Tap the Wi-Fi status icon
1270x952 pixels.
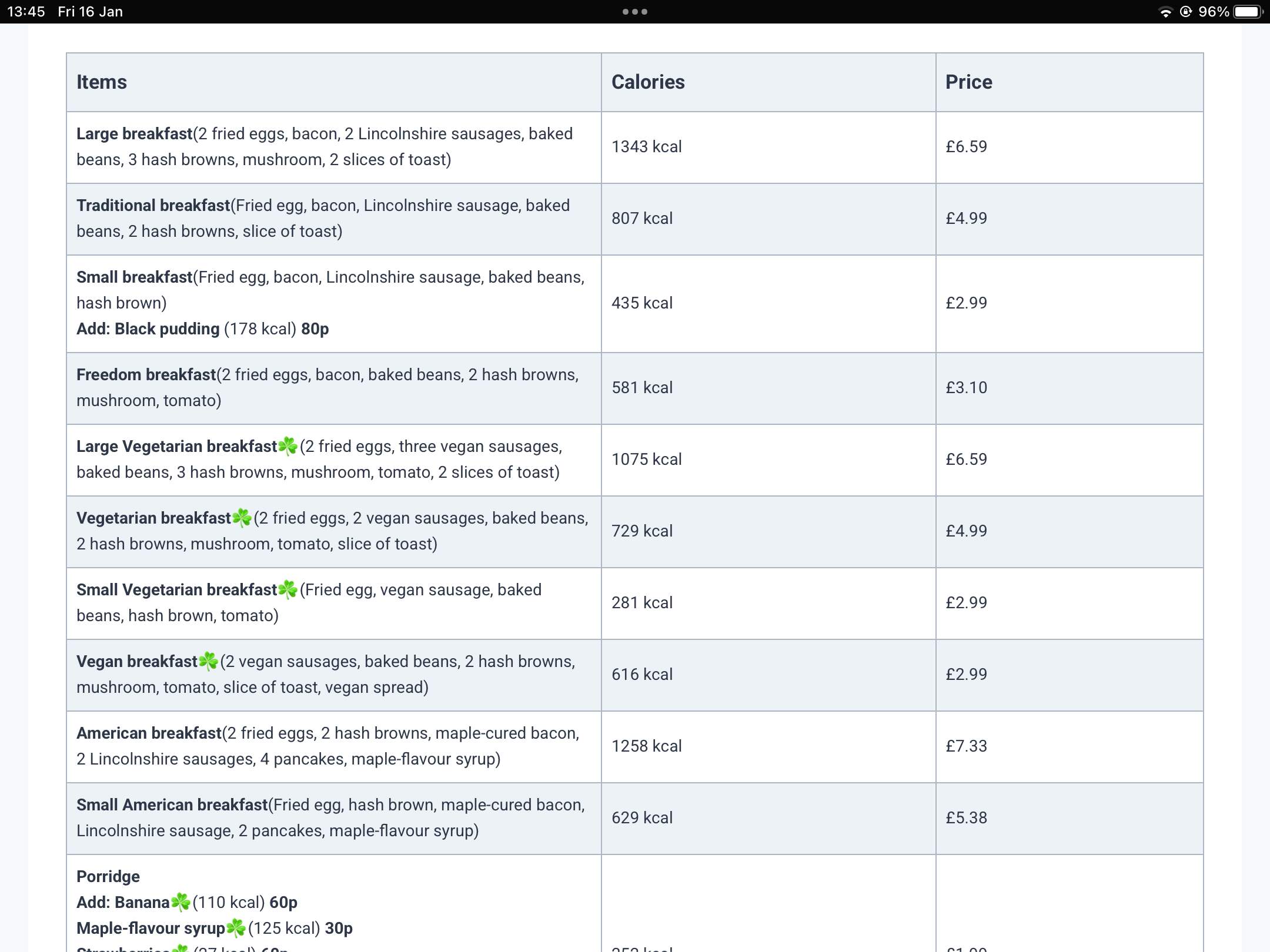[1165, 12]
